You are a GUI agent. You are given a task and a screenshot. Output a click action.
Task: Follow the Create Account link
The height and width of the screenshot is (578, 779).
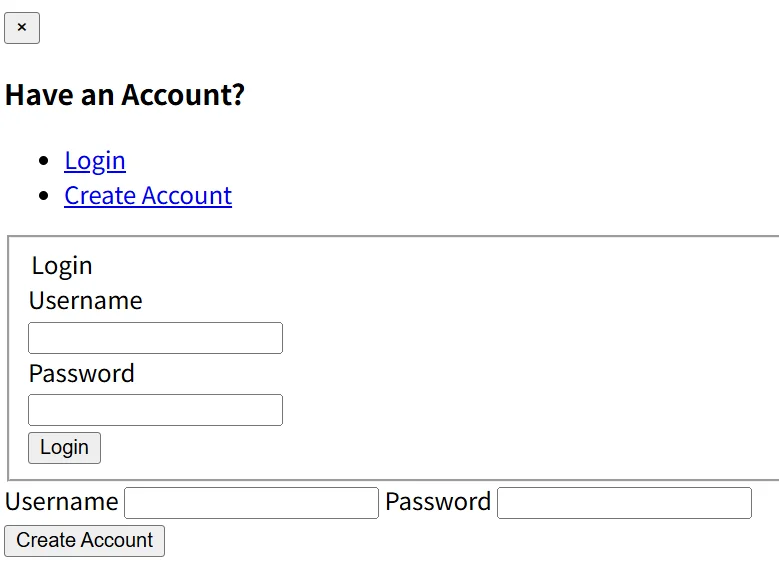[148, 196]
